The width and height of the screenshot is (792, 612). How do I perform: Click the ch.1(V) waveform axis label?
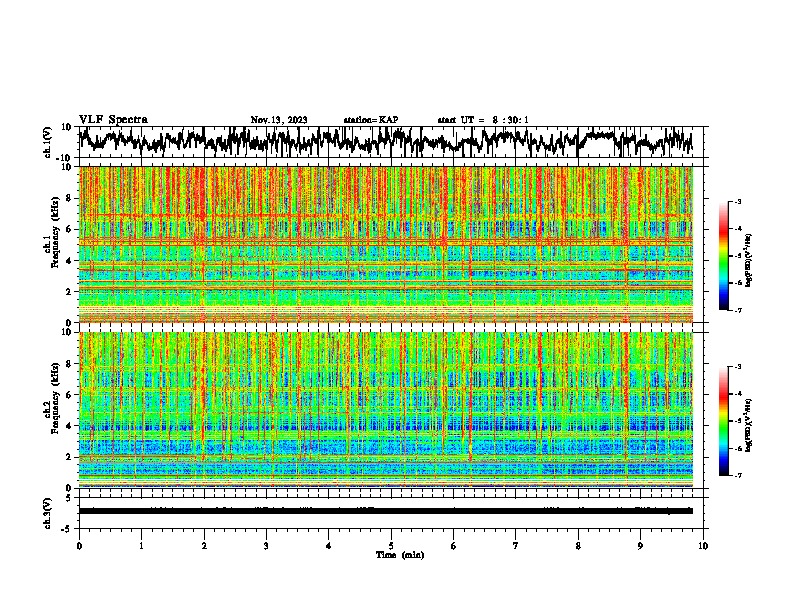pyautogui.click(x=48, y=142)
